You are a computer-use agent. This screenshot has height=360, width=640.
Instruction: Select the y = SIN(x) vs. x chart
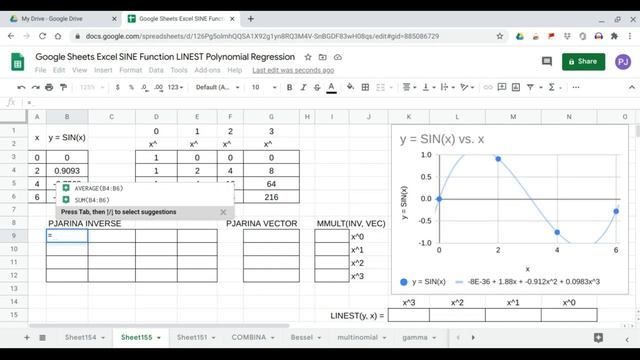(x=510, y=209)
